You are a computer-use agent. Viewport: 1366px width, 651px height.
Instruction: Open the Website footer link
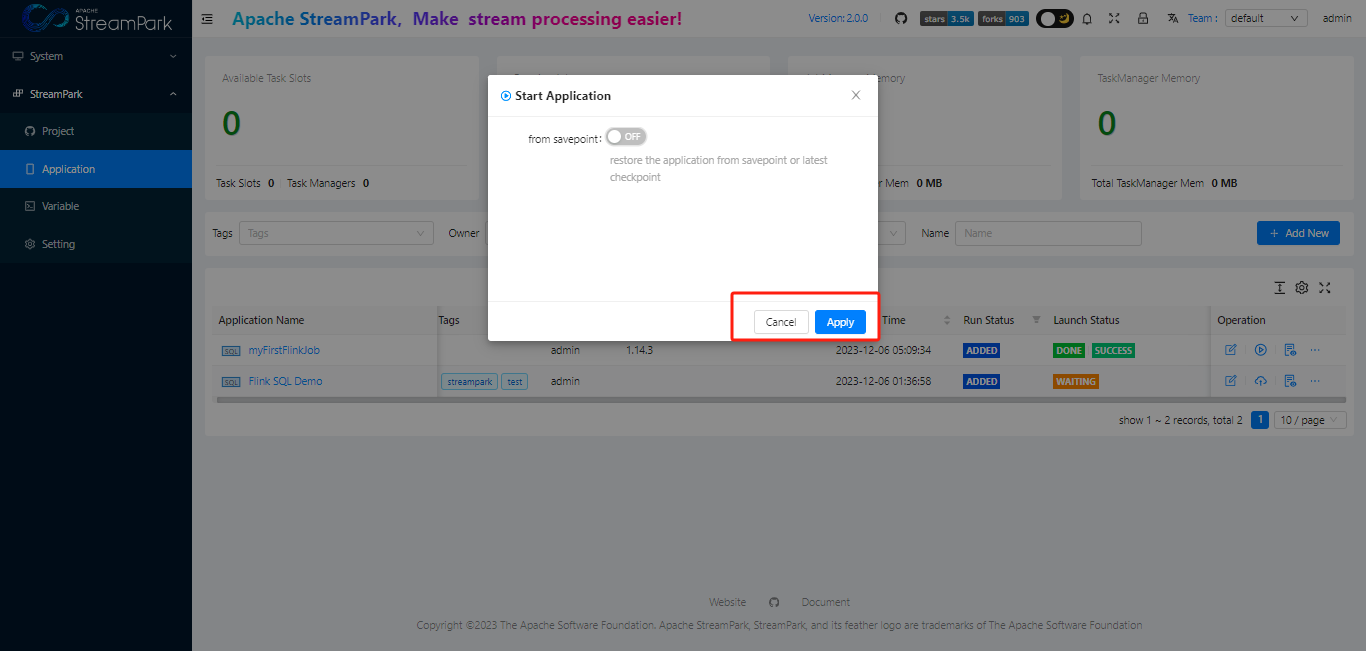(x=727, y=602)
